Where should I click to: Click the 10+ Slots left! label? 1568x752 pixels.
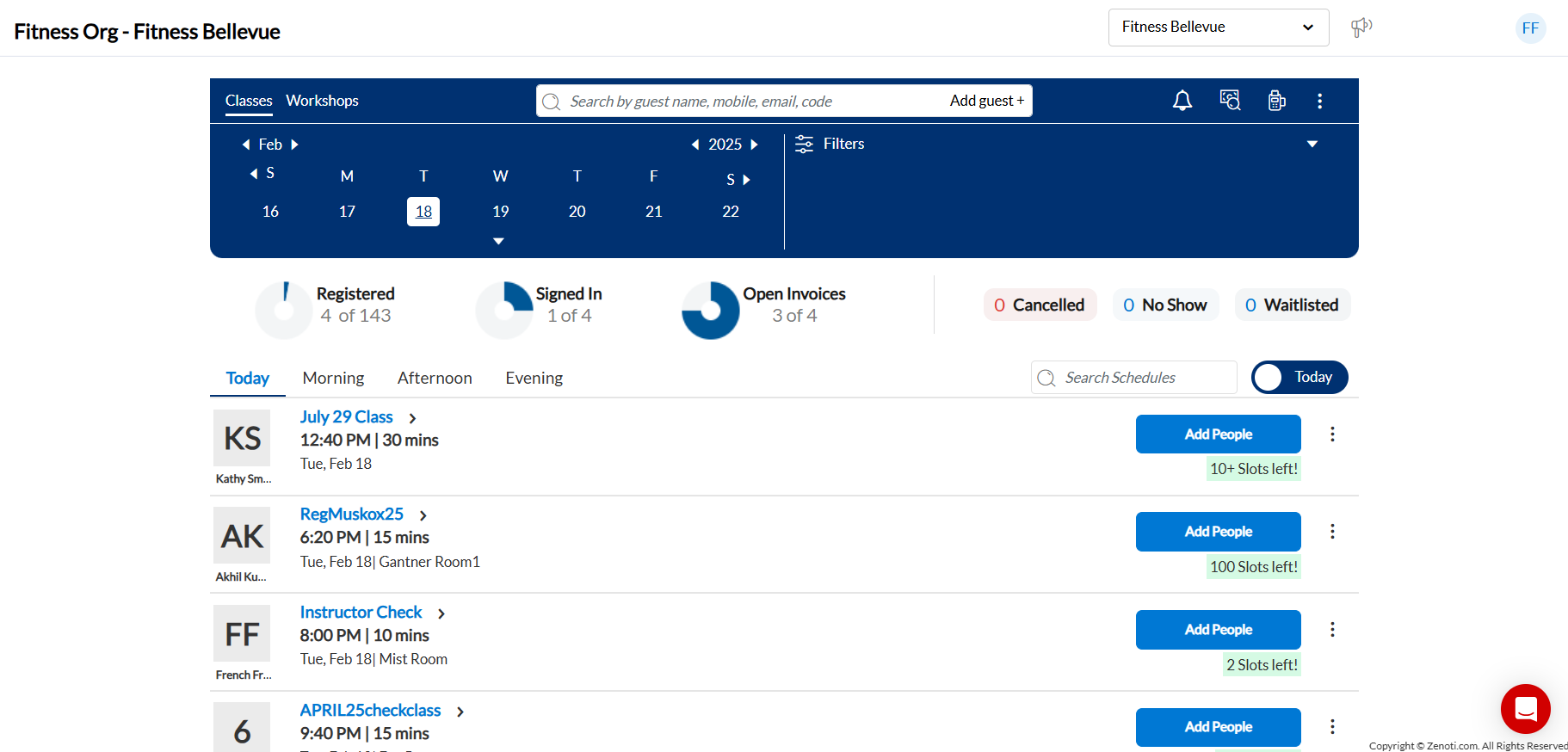[x=1254, y=469]
